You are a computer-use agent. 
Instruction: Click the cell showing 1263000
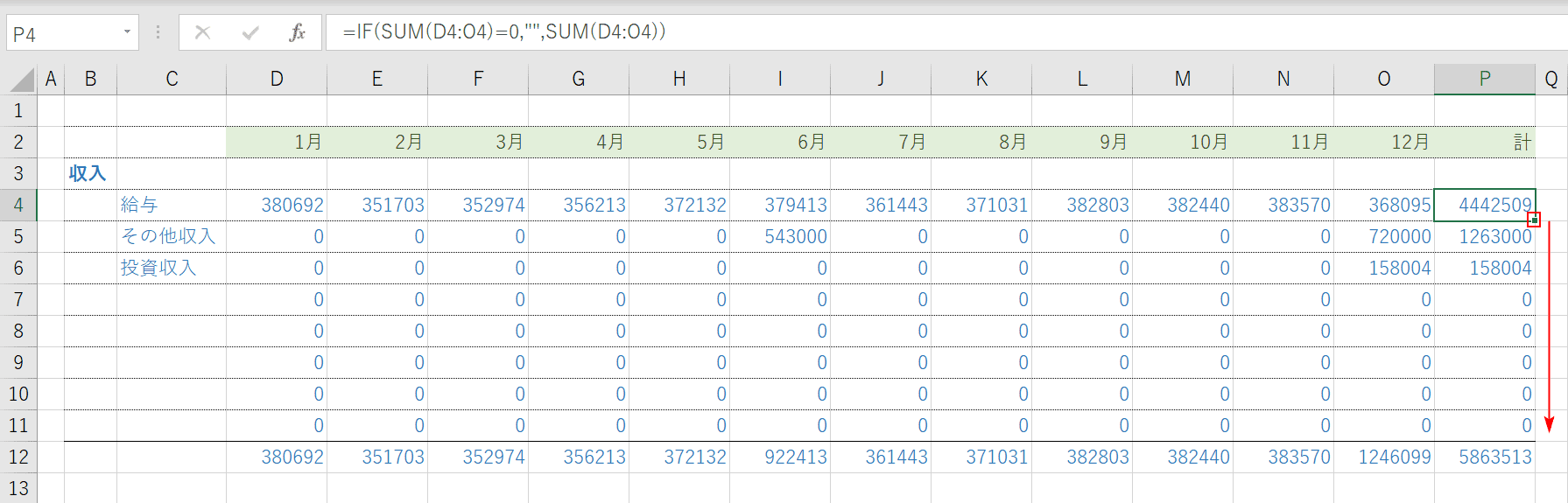[x=1485, y=236]
